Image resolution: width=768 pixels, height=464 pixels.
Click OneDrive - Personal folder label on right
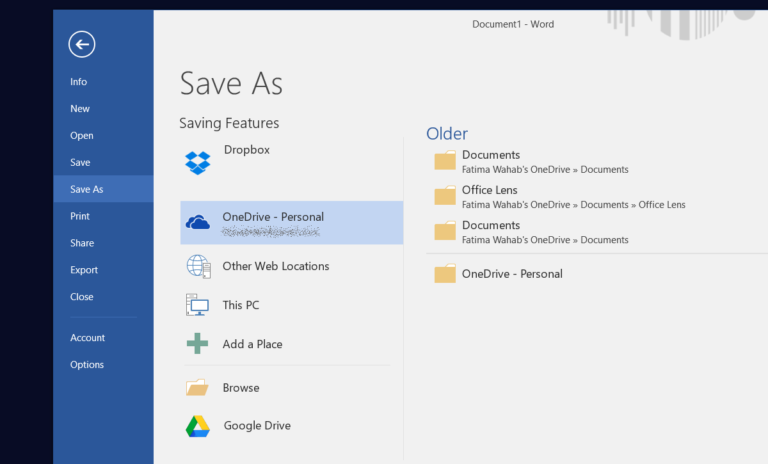(x=512, y=274)
